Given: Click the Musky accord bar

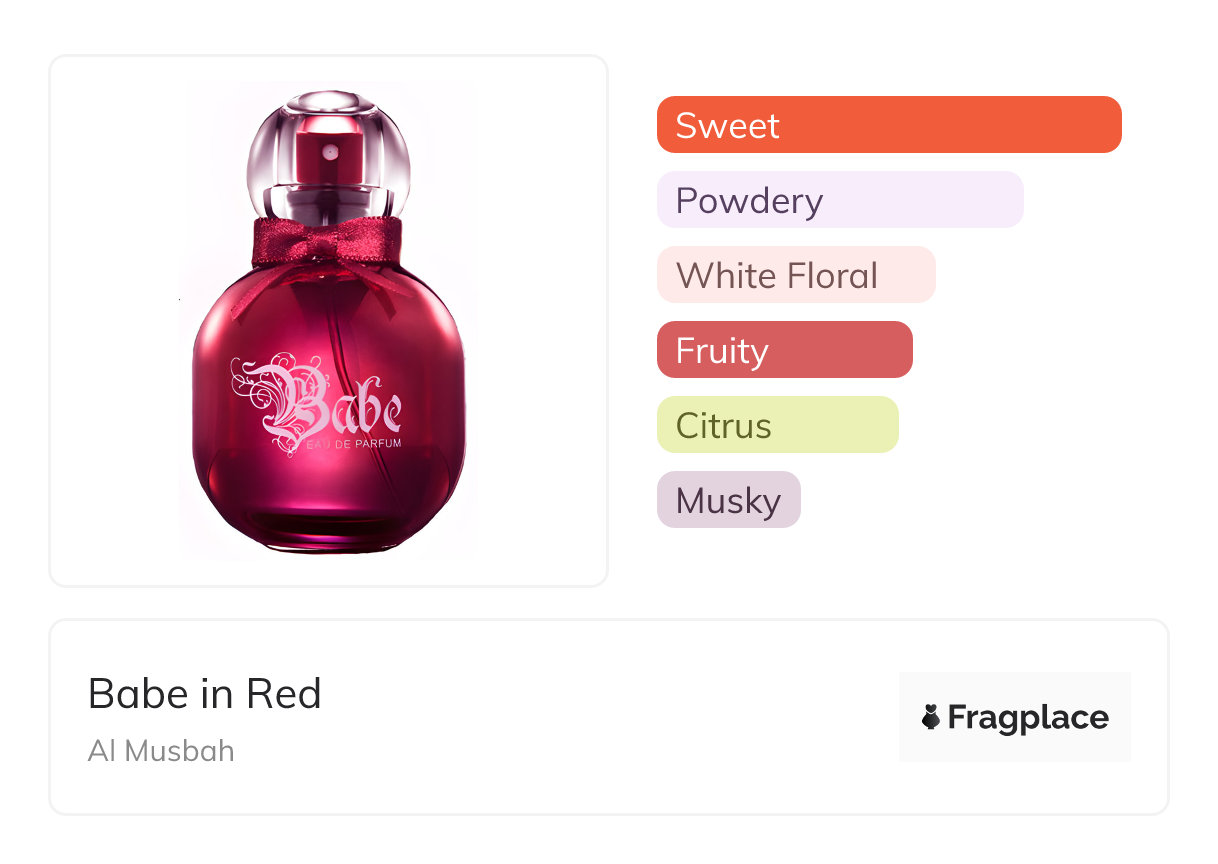Looking at the screenshot, I should pos(729,500).
